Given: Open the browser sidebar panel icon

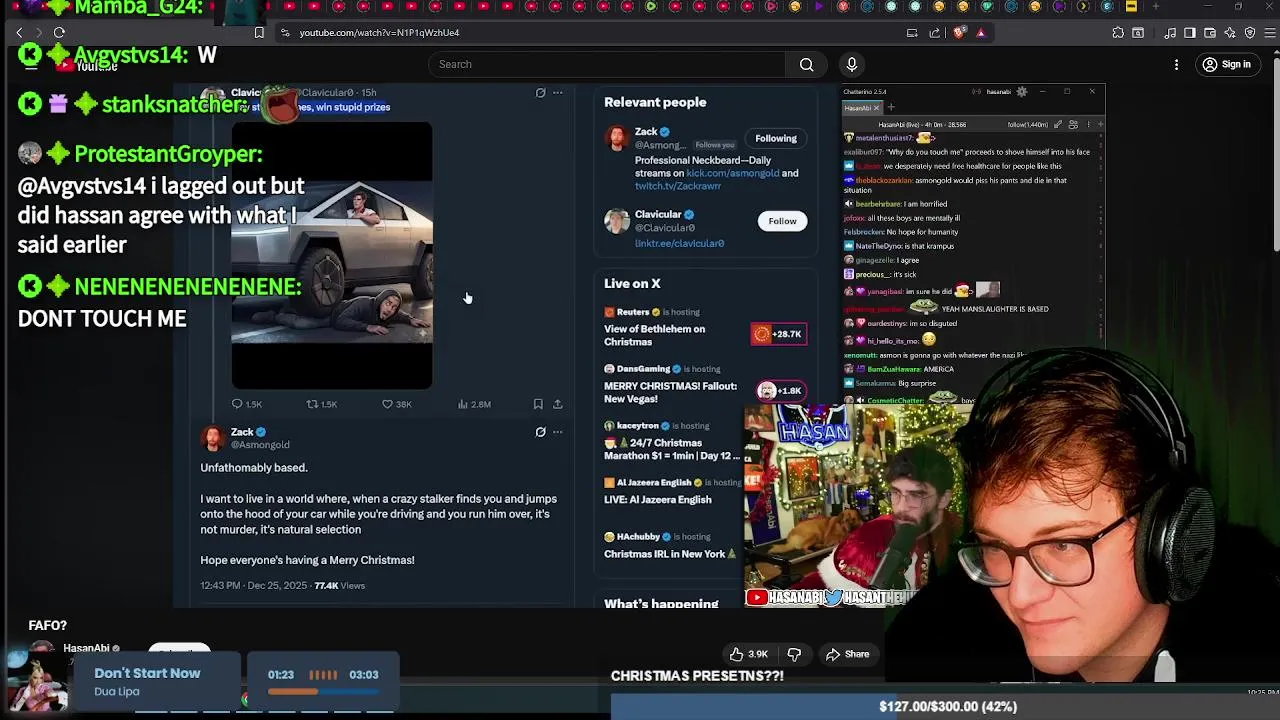Looking at the screenshot, I should [x=1189, y=33].
